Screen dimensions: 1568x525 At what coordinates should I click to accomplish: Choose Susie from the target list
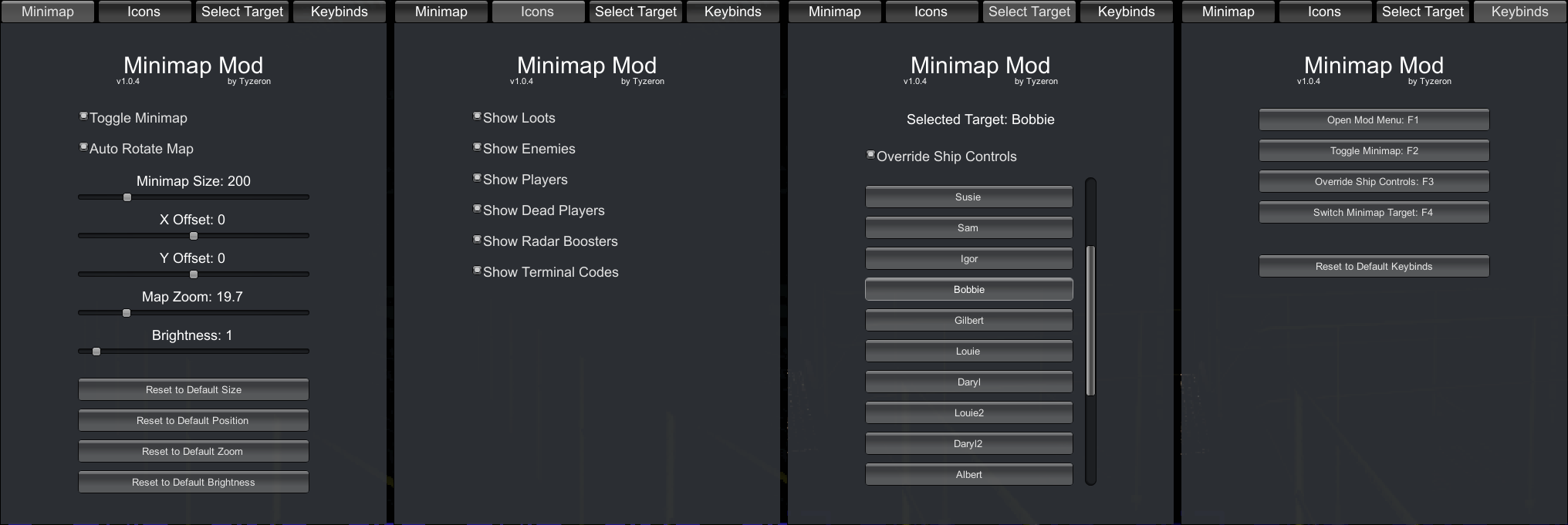pyautogui.click(x=968, y=197)
